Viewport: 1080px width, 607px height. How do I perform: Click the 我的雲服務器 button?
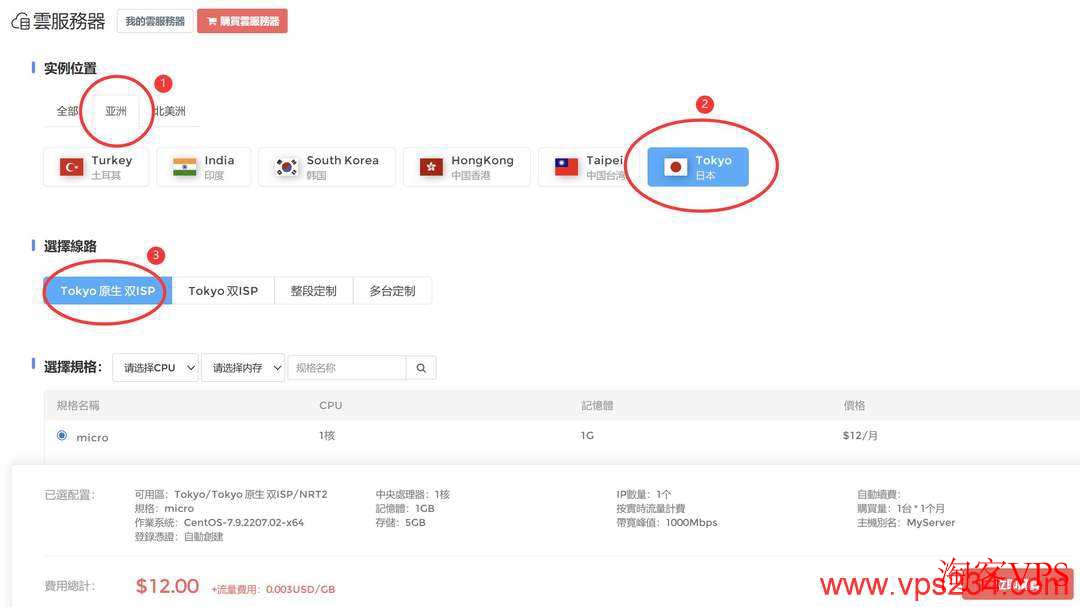pos(154,19)
